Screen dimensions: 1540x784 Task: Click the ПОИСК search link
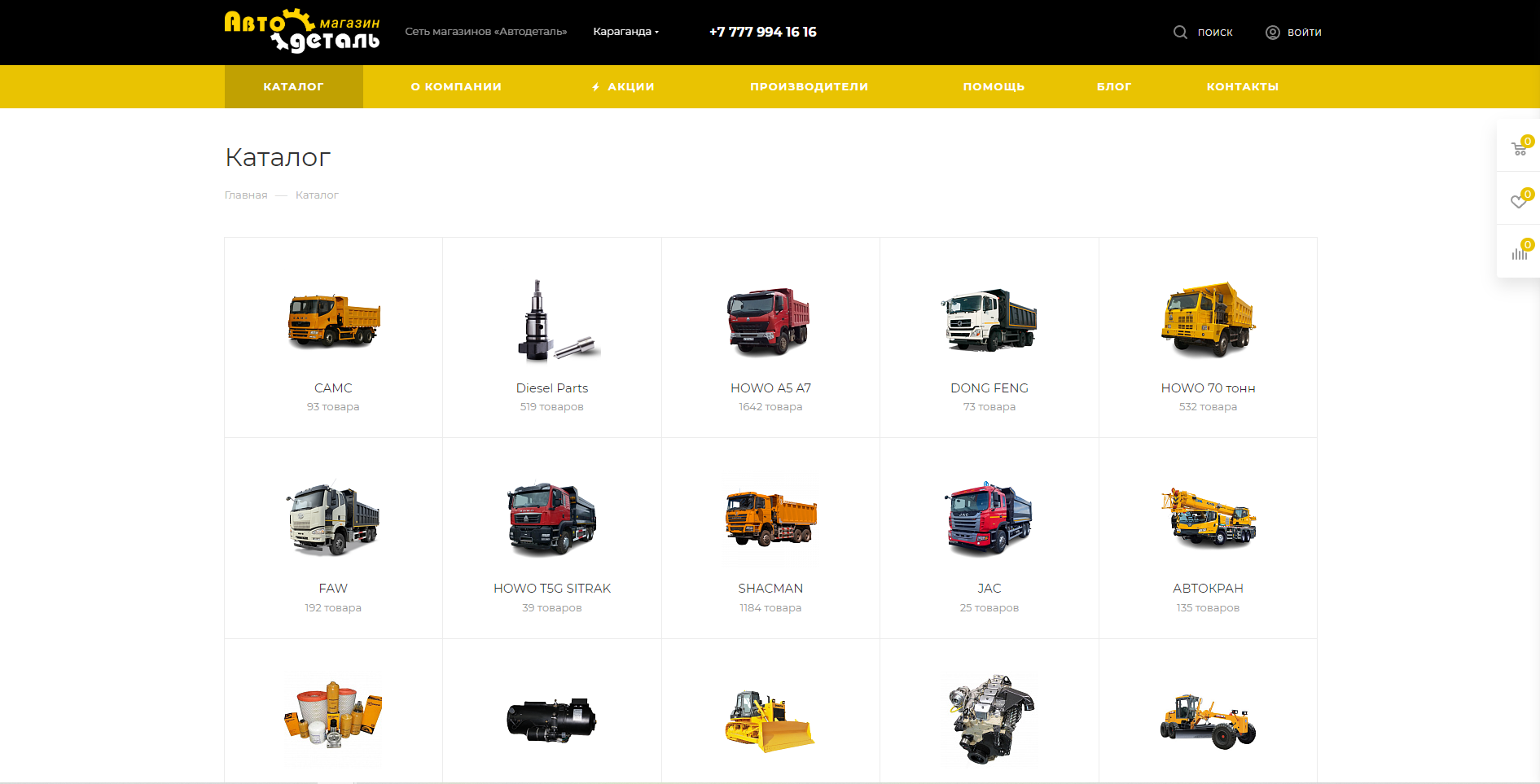[1215, 33]
